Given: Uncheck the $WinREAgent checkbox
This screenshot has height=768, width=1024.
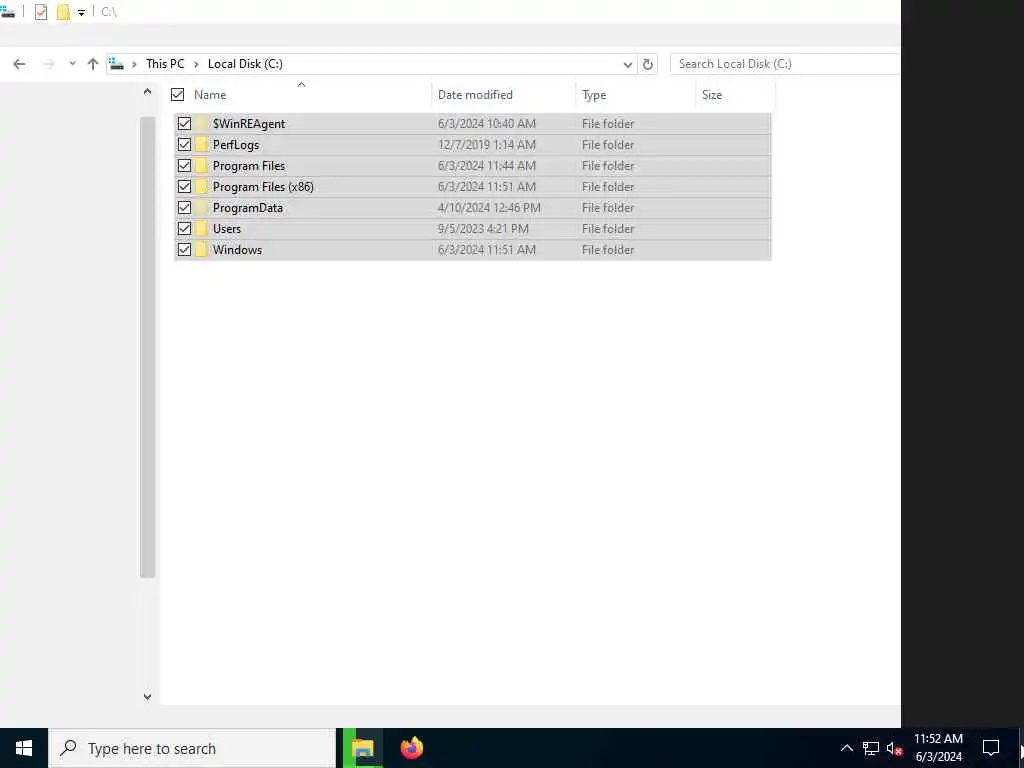Looking at the screenshot, I should (x=184, y=123).
